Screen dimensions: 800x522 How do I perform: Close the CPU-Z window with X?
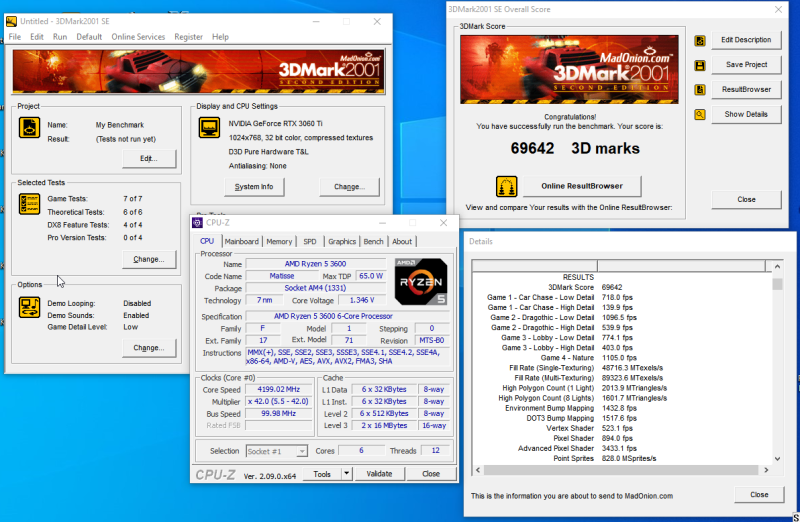443,223
